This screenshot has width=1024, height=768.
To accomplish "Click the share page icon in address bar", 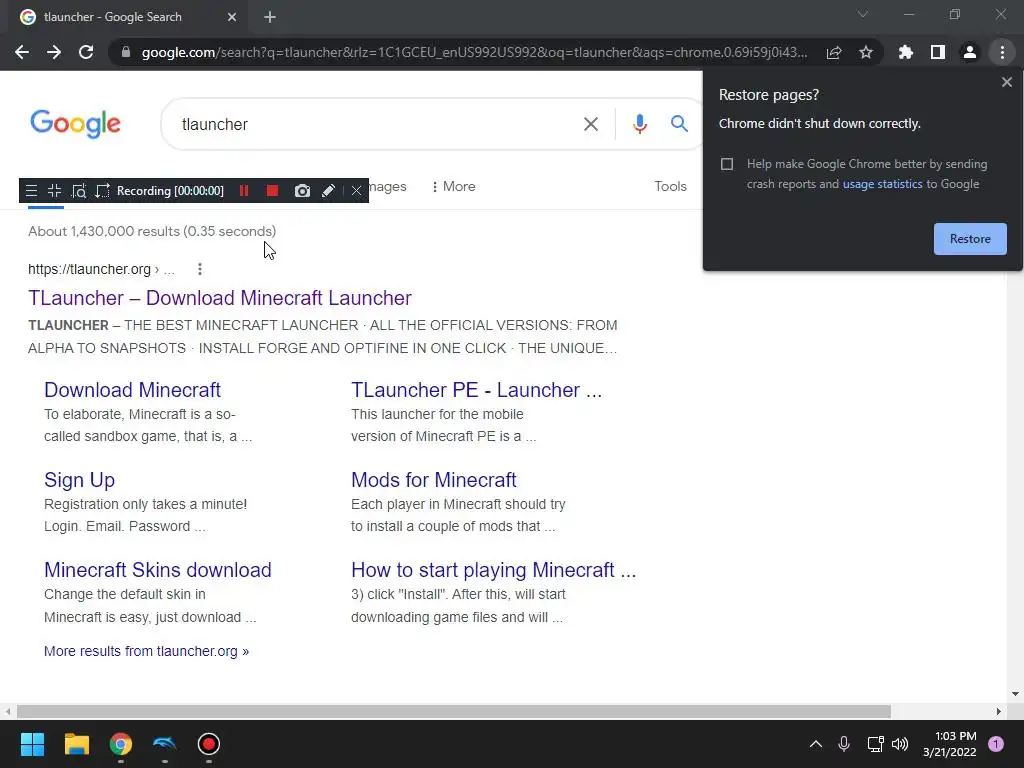I will (x=834, y=52).
